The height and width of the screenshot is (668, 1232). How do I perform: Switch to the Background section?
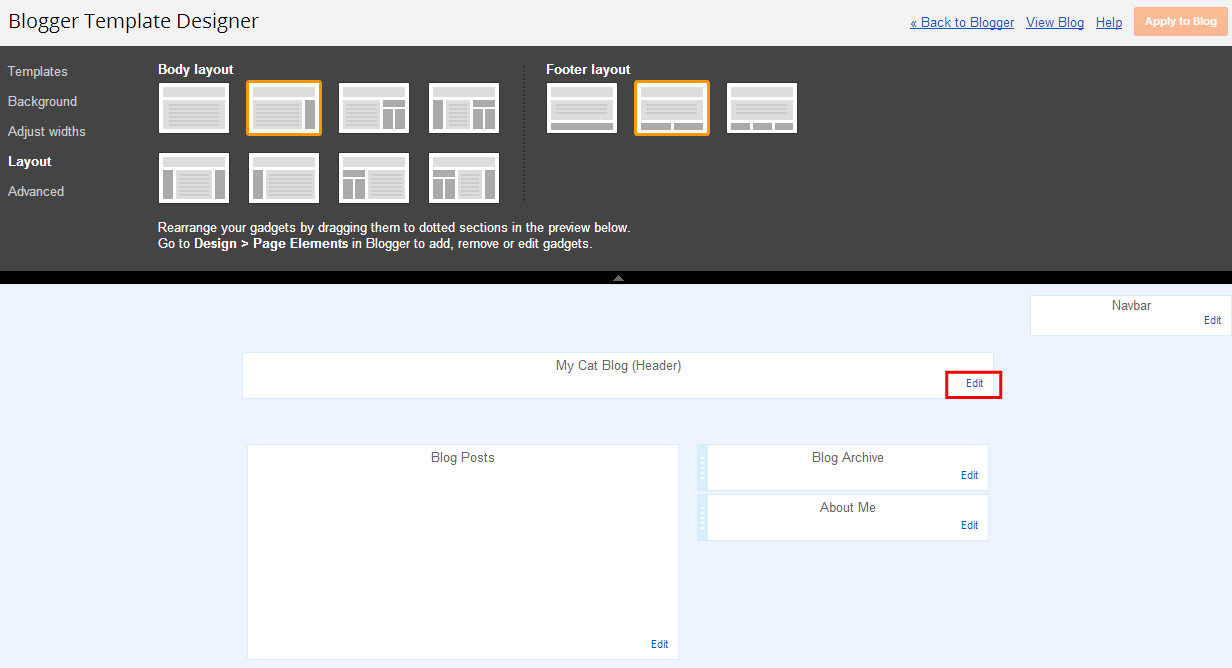coord(42,102)
